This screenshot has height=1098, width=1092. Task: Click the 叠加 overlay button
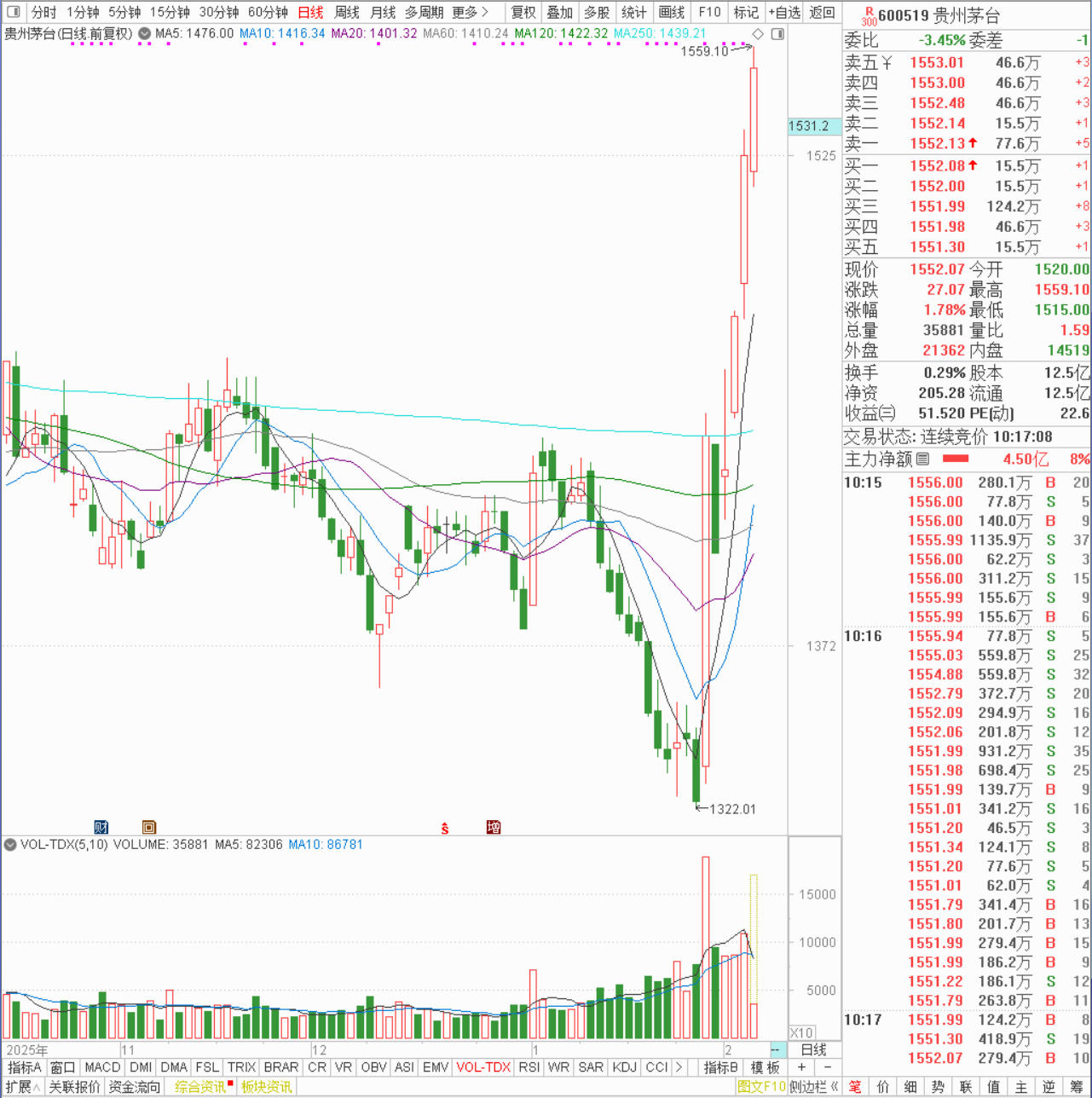560,12
